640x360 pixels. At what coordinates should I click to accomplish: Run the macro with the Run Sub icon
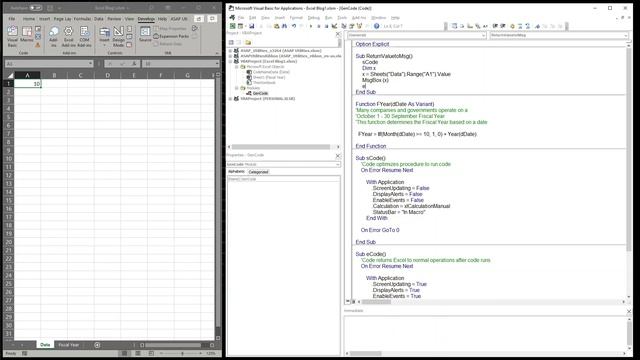click(311, 26)
